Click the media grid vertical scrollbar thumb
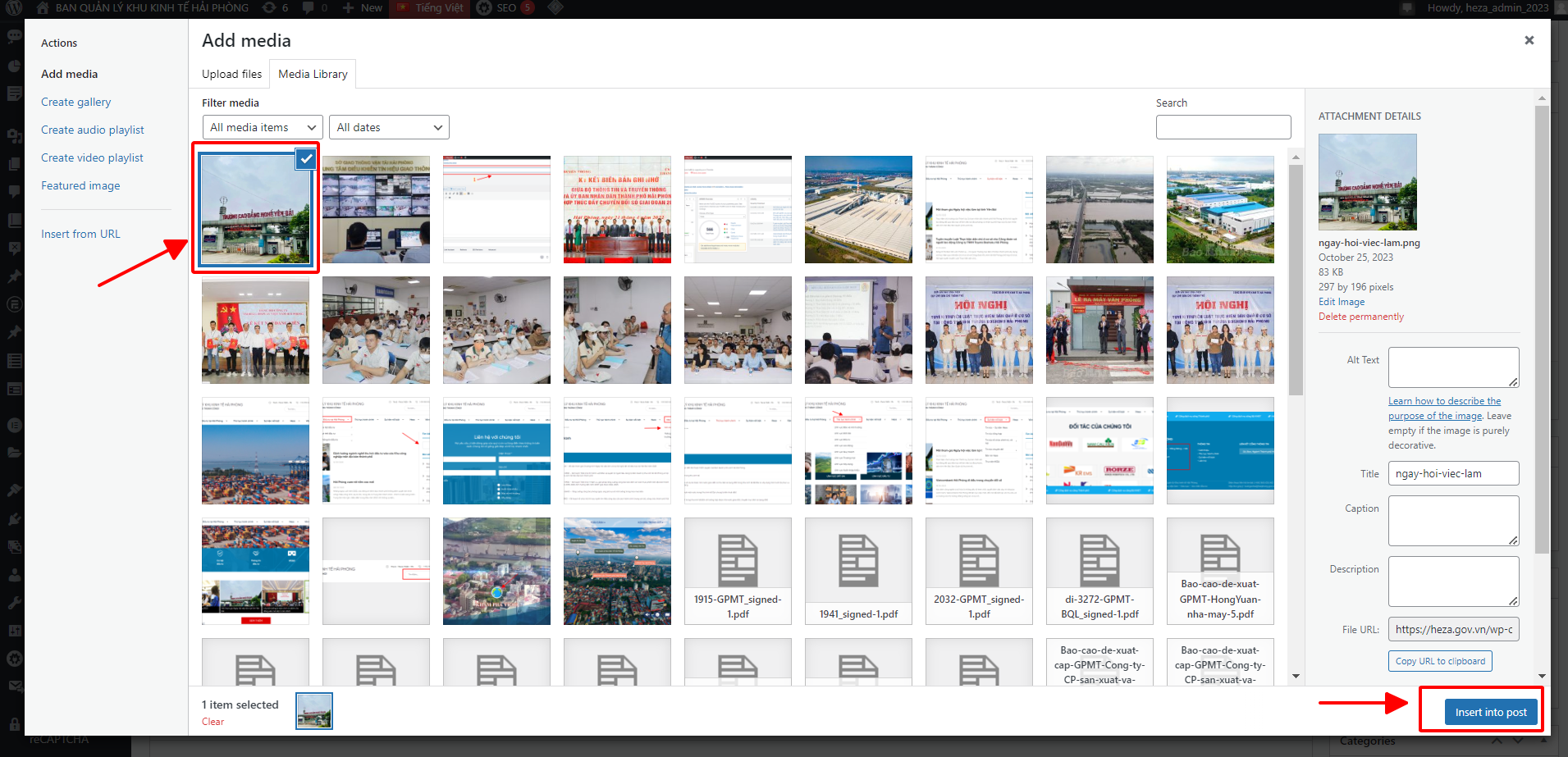The width and height of the screenshot is (1568, 757). [1296, 279]
